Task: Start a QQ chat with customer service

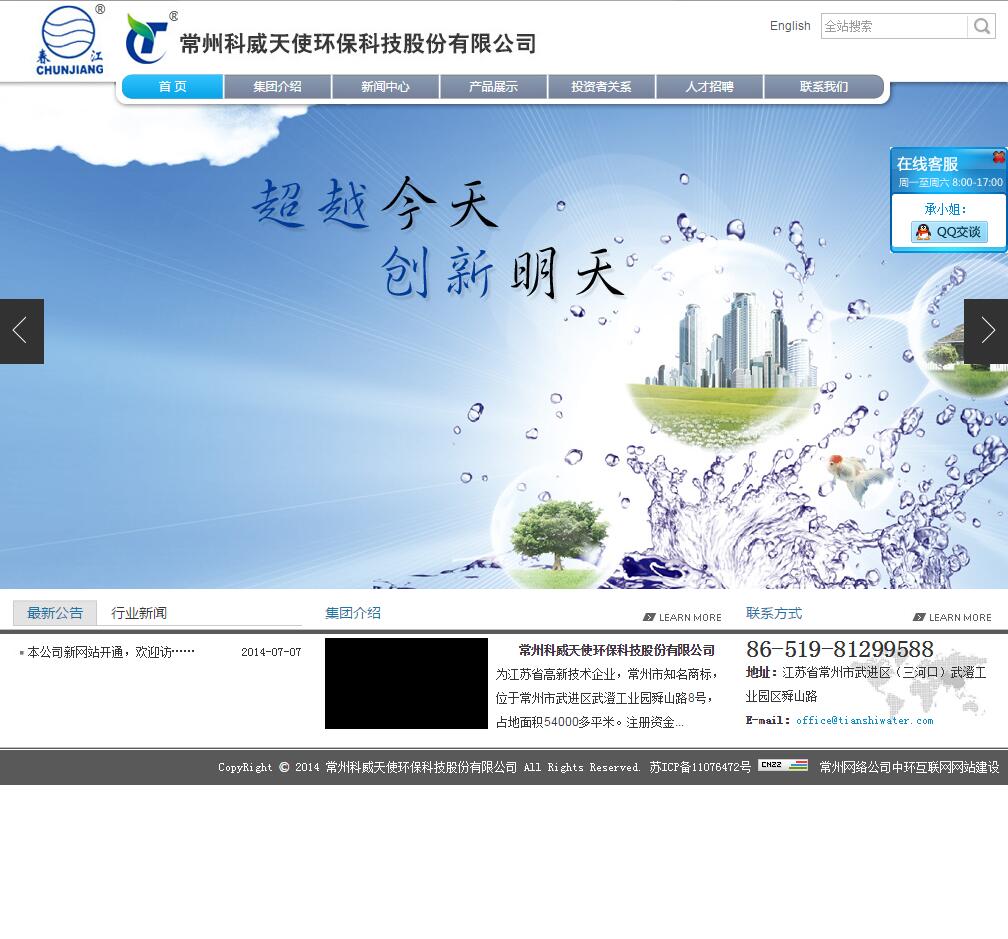Action: pos(949,232)
